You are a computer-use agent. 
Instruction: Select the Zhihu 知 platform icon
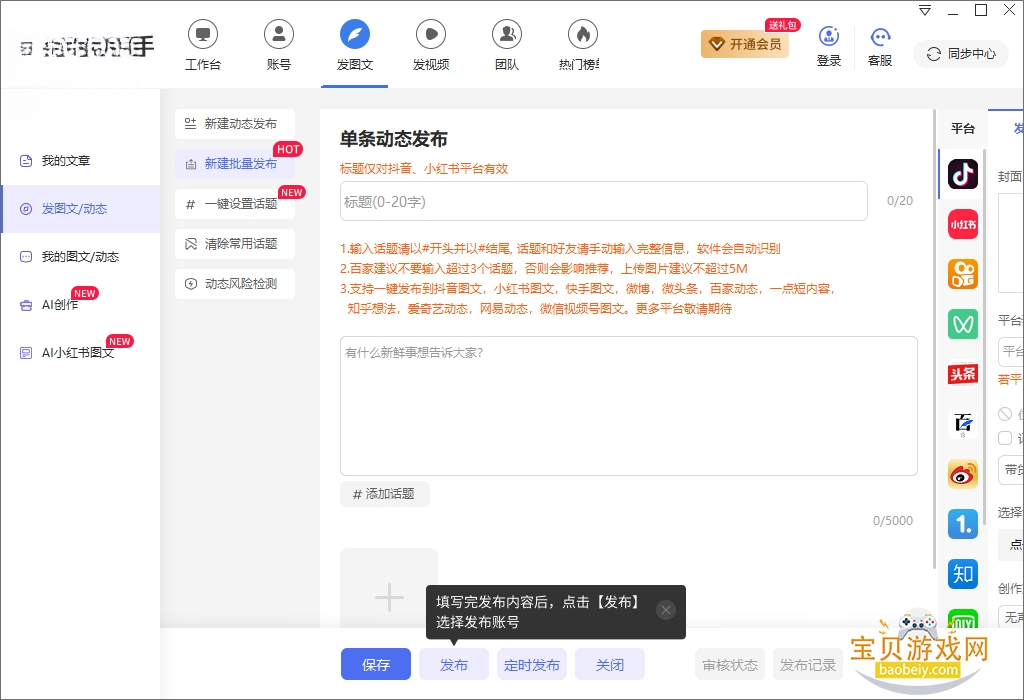tap(963, 574)
